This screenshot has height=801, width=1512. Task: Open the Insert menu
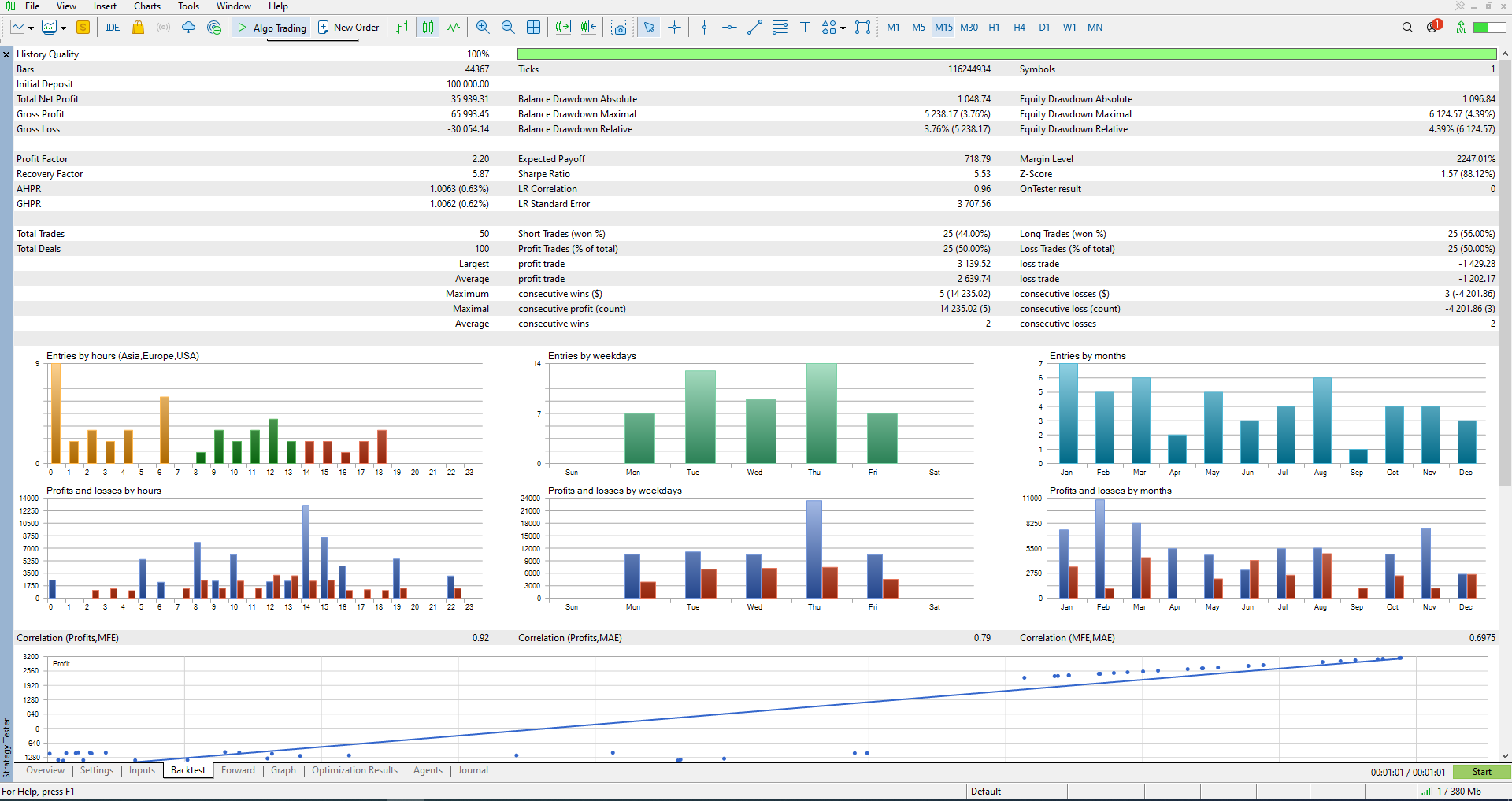point(105,6)
